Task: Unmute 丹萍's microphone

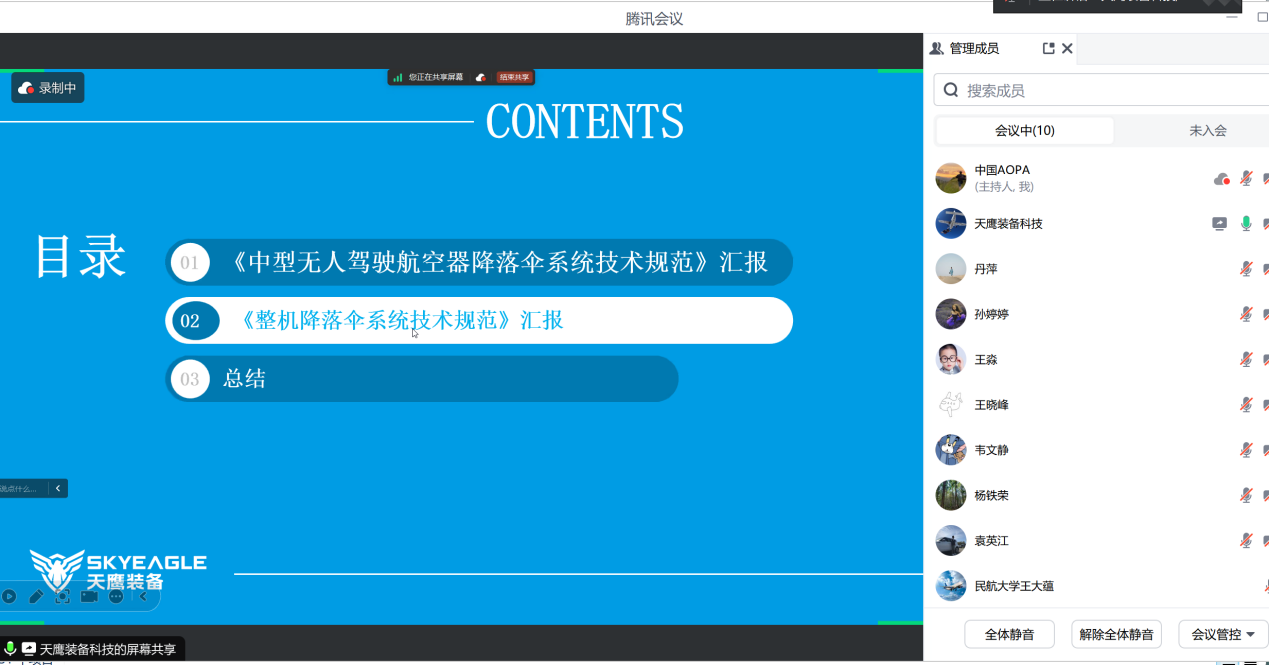Action: [1246, 269]
